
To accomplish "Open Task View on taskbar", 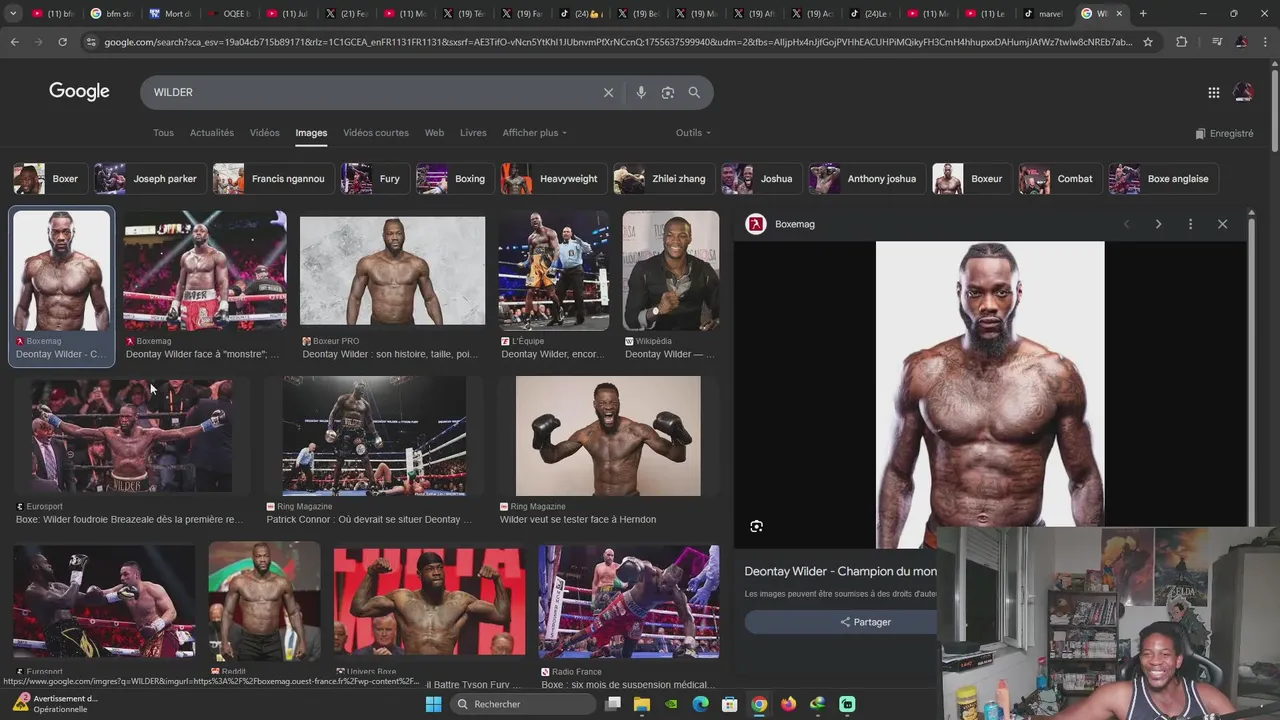I will pyautogui.click(x=613, y=704).
